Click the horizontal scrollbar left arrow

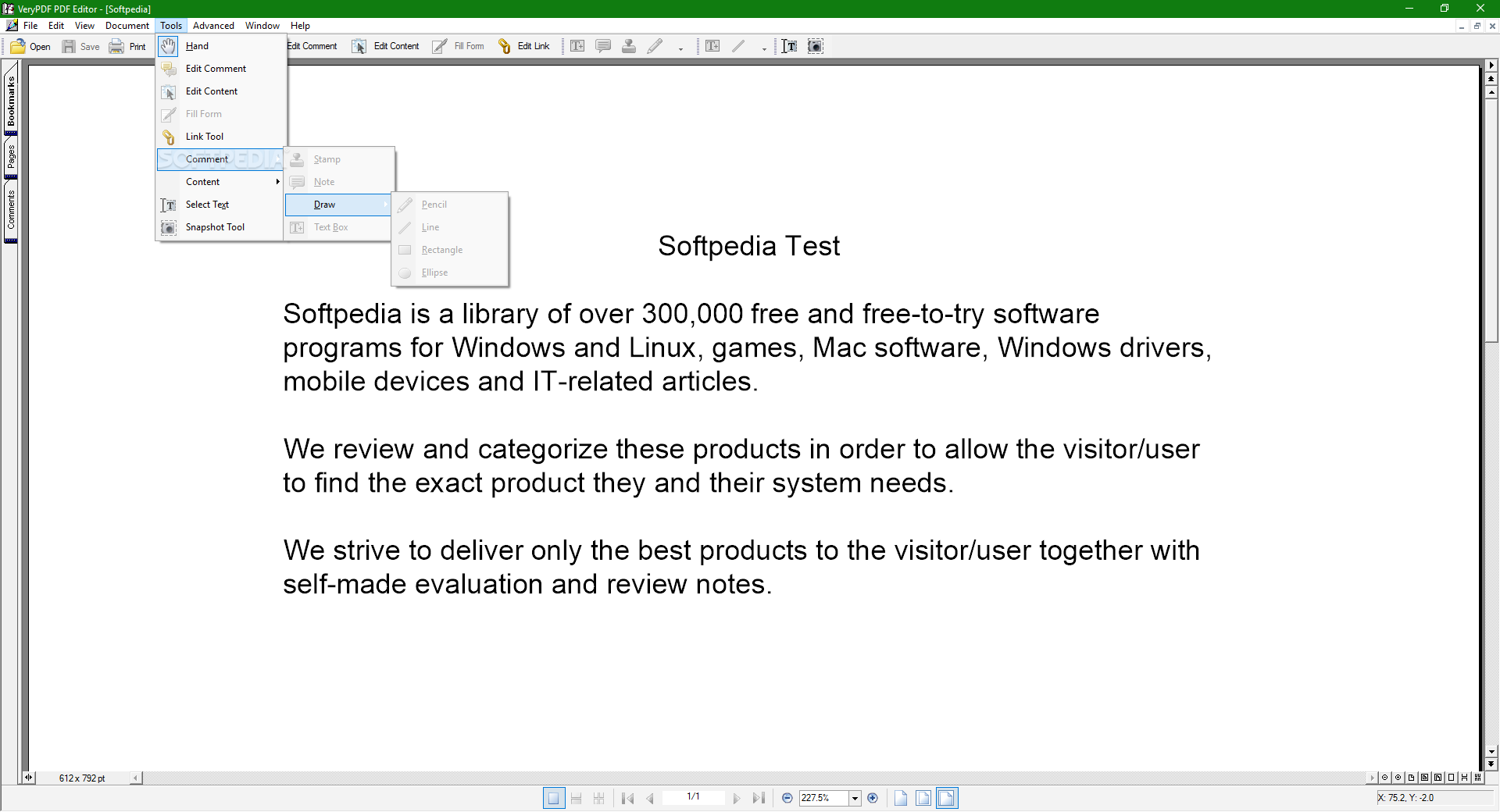tap(136, 778)
